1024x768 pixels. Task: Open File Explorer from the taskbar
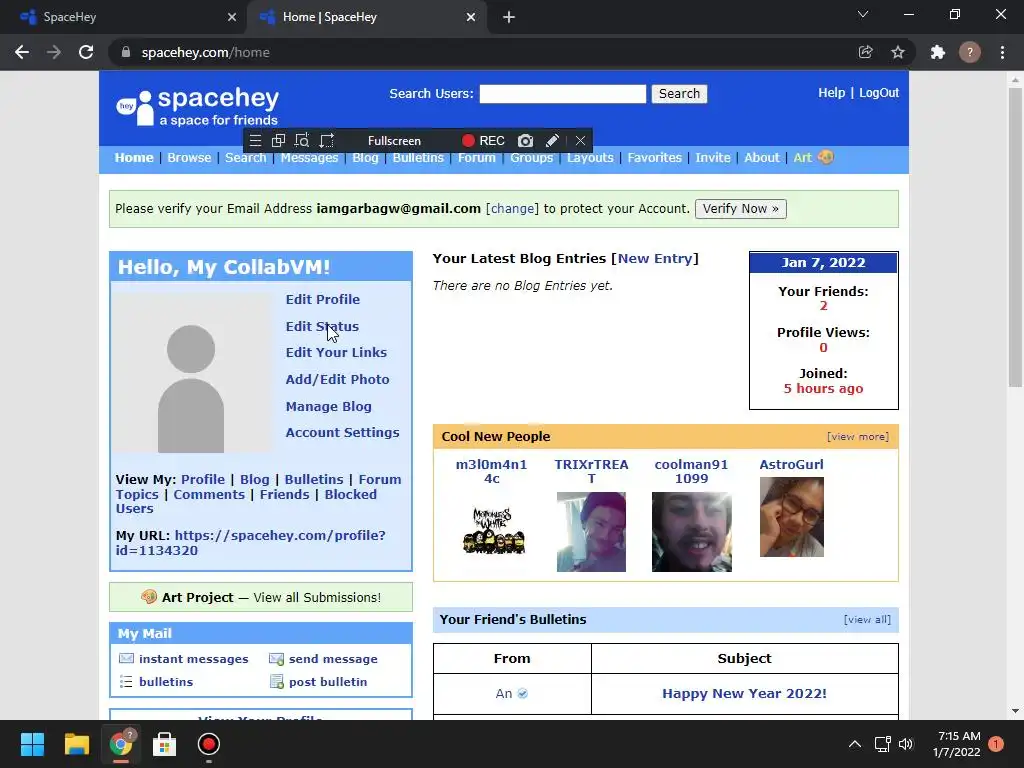point(76,744)
